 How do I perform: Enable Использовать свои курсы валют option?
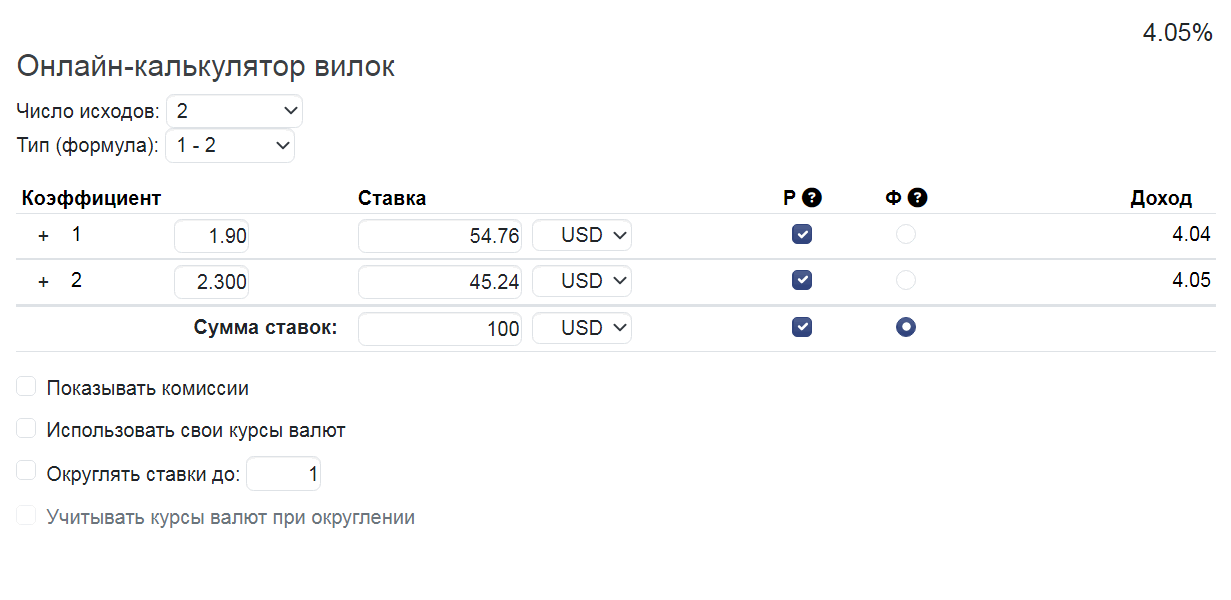[x=27, y=429]
